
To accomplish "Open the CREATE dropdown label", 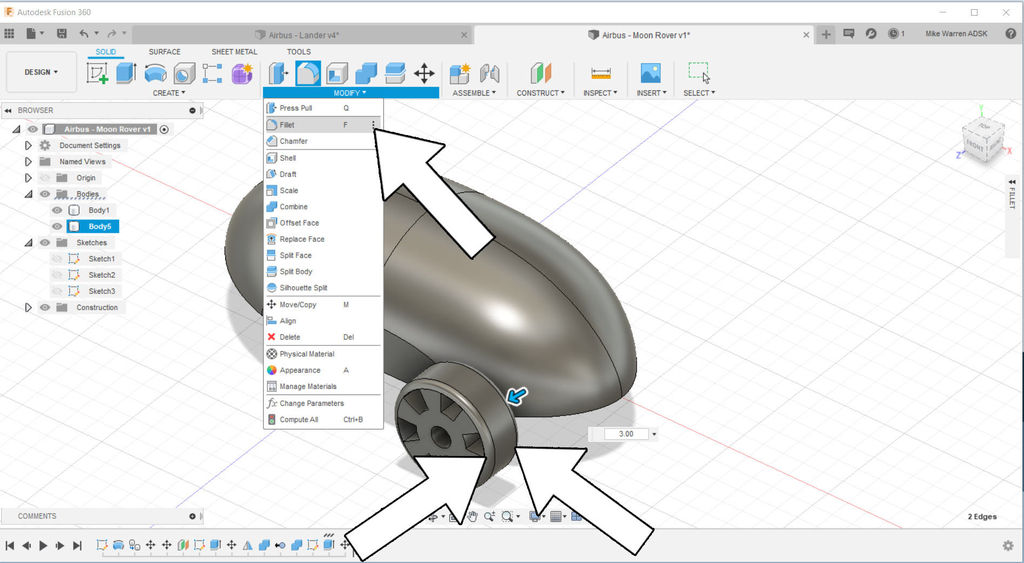I will [168, 93].
